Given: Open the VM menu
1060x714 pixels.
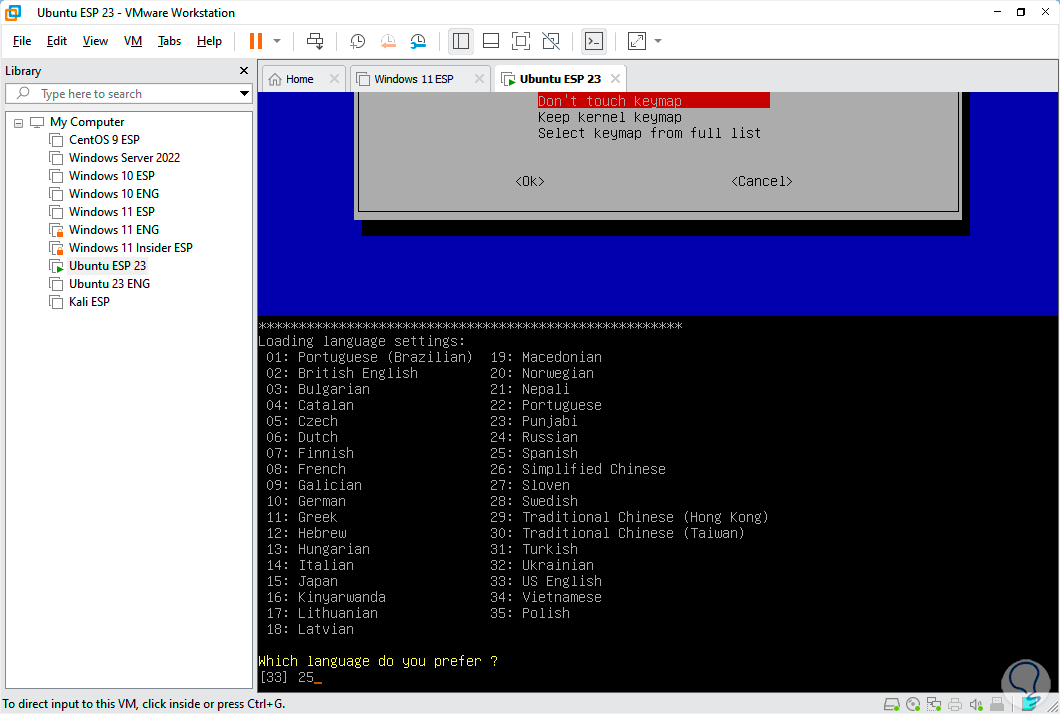Looking at the screenshot, I should click(x=133, y=41).
